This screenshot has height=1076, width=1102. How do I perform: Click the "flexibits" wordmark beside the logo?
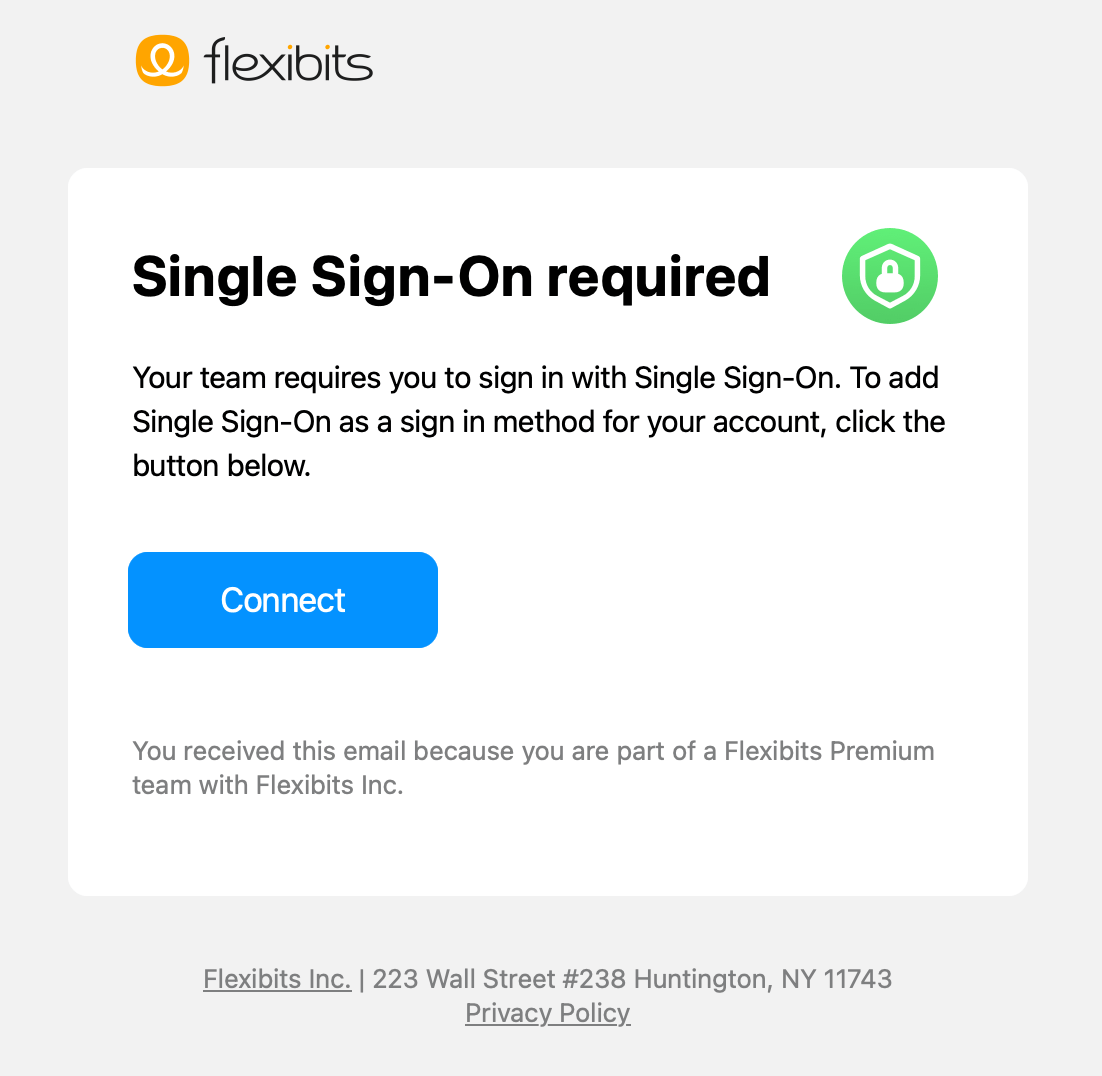tap(288, 62)
